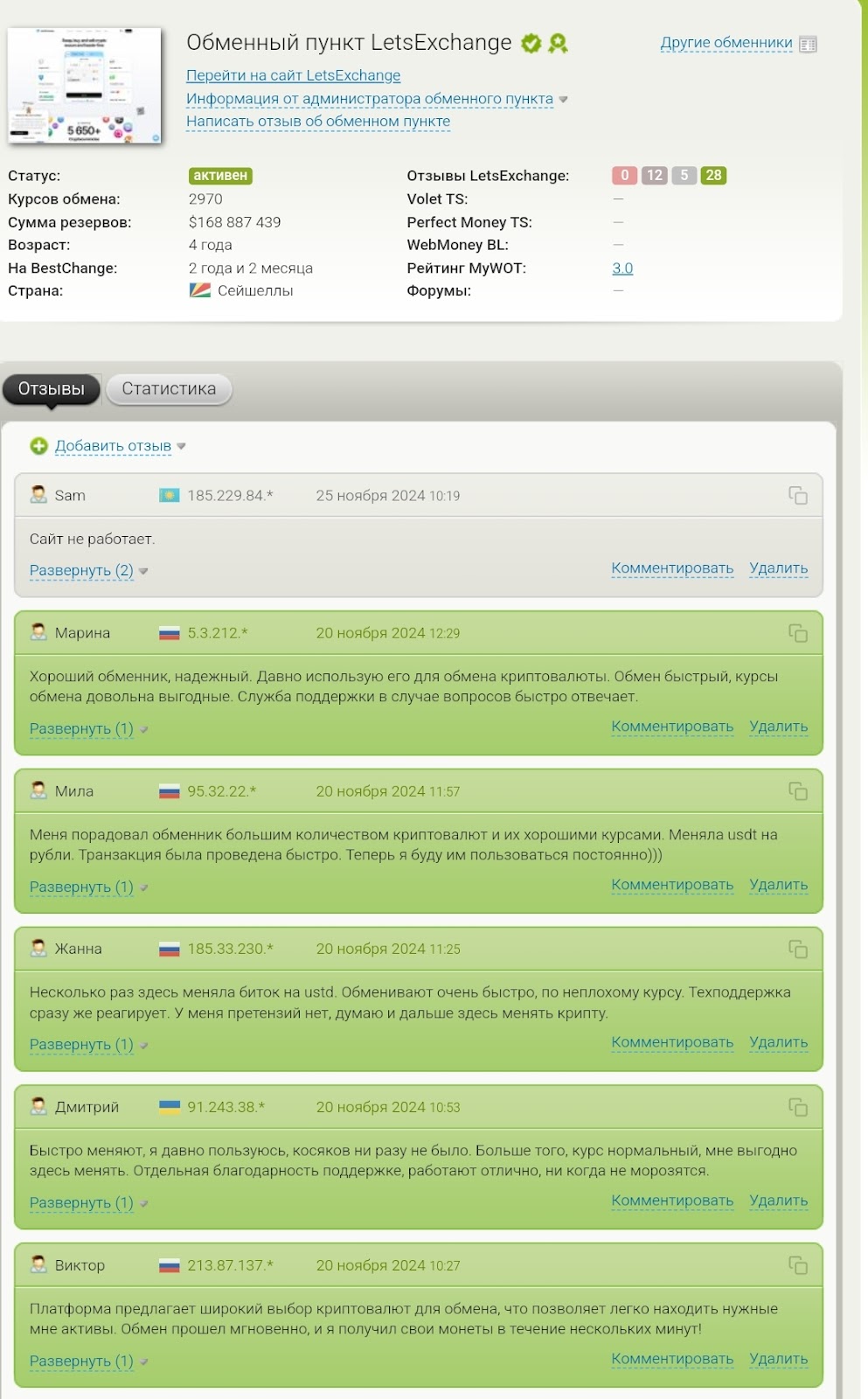868x1399 pixels.
Task: Click the Ukrainian flag beside Дмитрий
Action: [x=169, y=1107]
